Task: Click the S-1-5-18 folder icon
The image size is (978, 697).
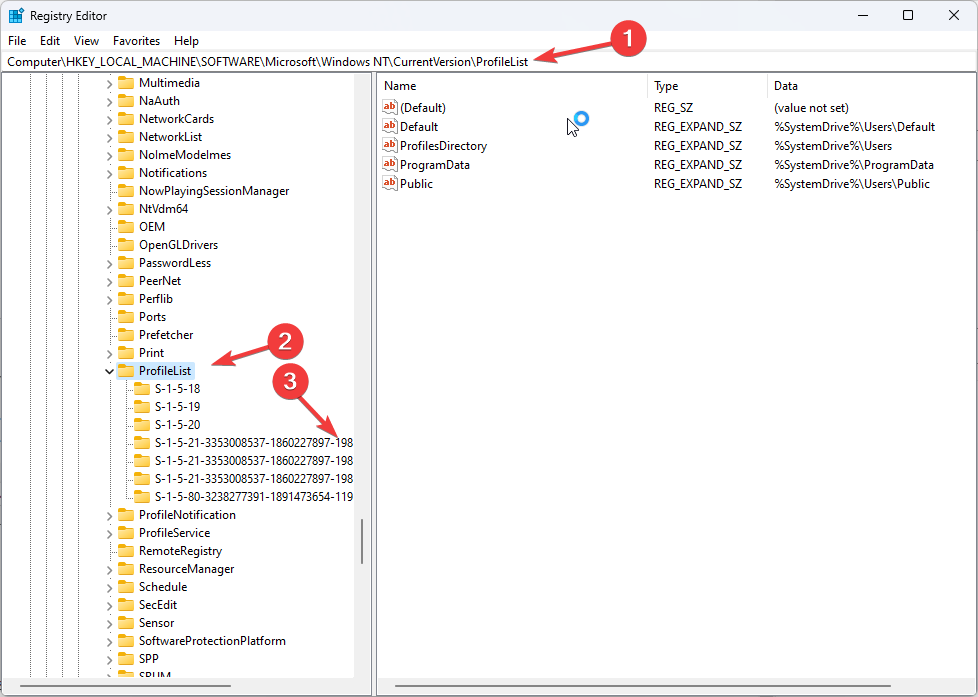Action: pos(142,389)
